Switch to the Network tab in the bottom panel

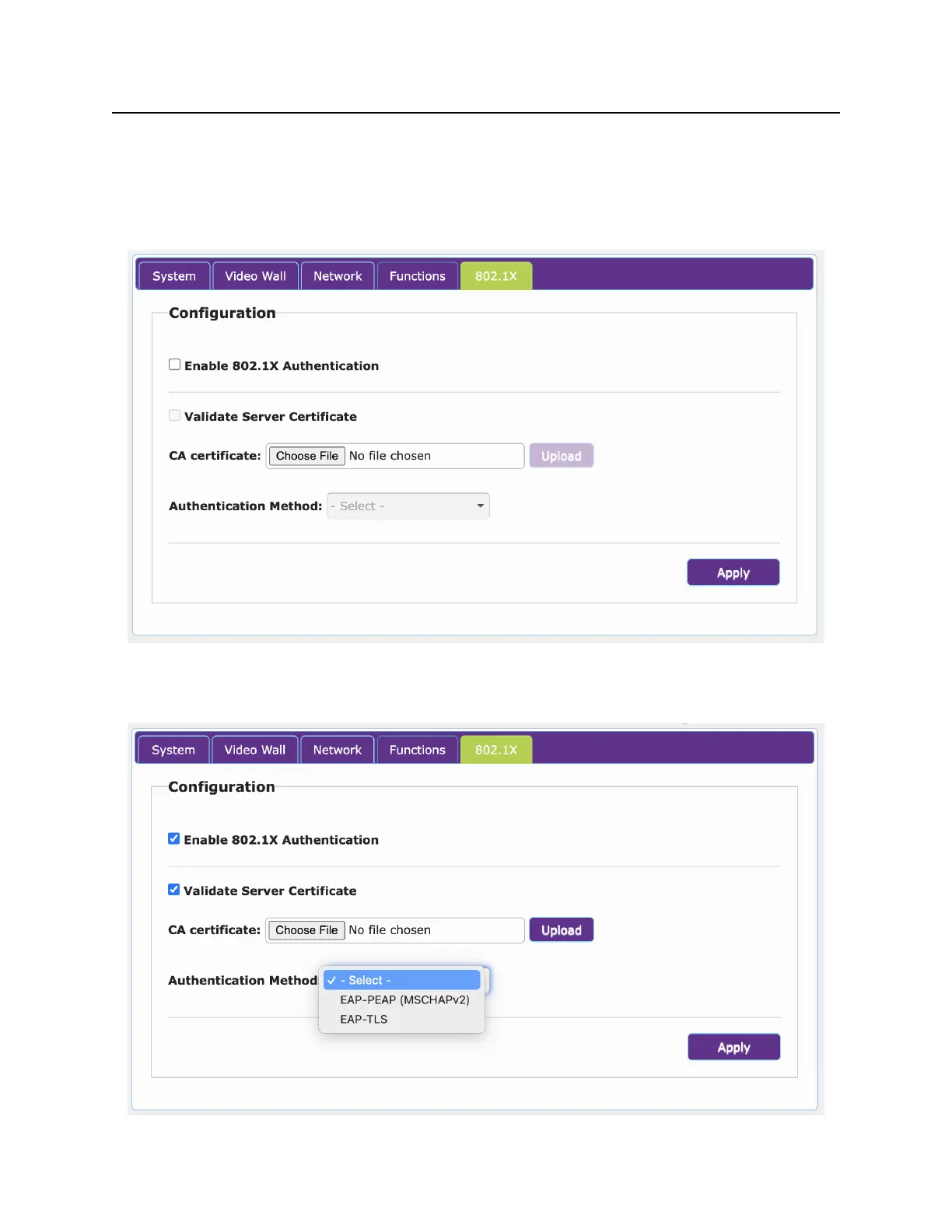pos(338,750)
